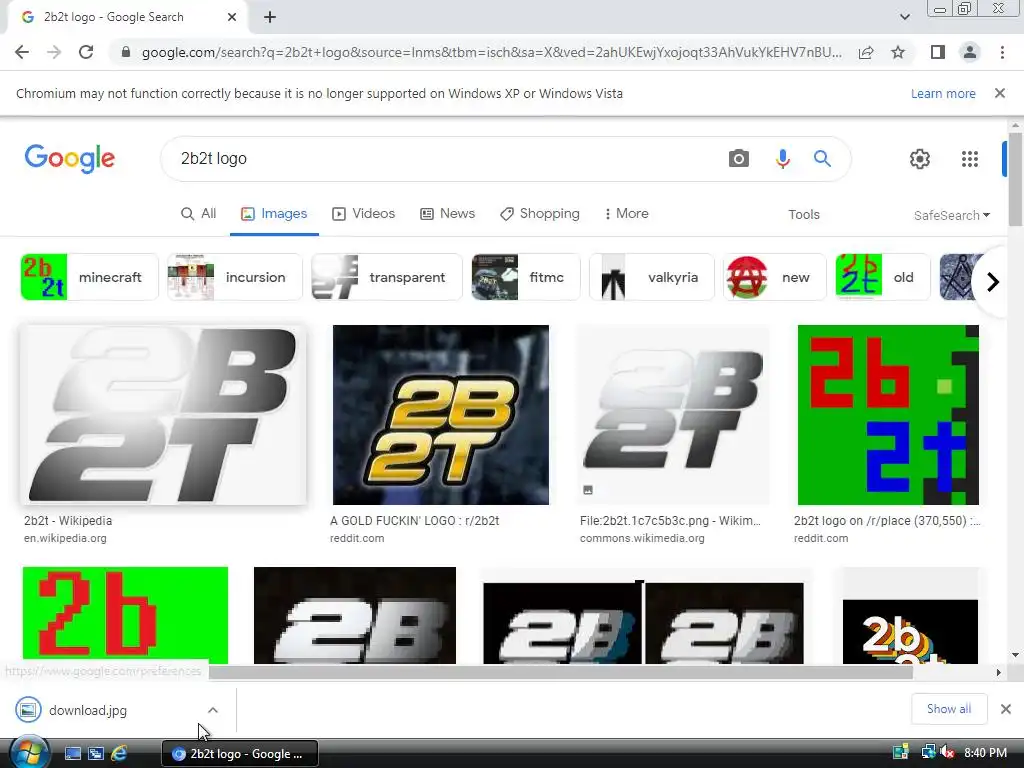The image size is (1024, 768).
Task: Switch to the Videos tab
Action: click(364, 214)
